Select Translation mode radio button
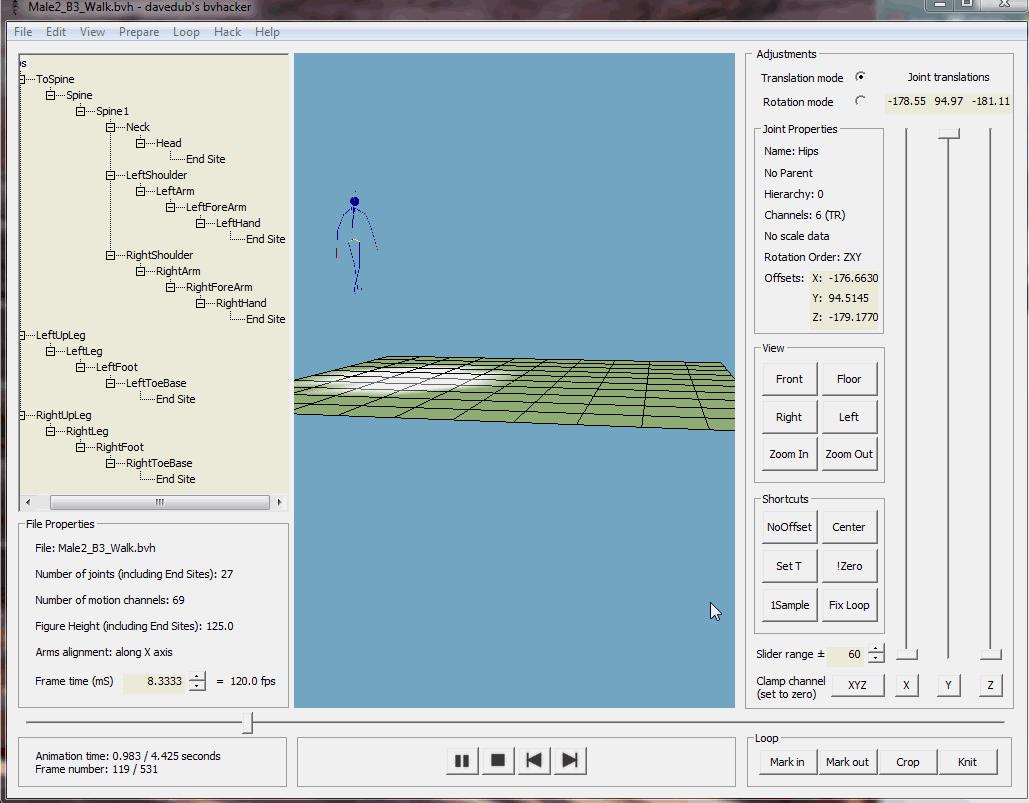 pyautogui.click(x=860, y=77)
